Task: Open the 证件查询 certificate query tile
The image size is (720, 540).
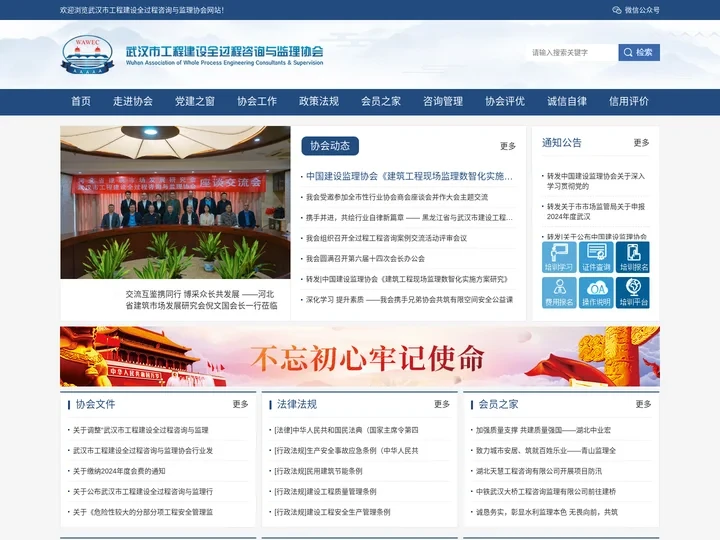Action: tap(596, 257)
